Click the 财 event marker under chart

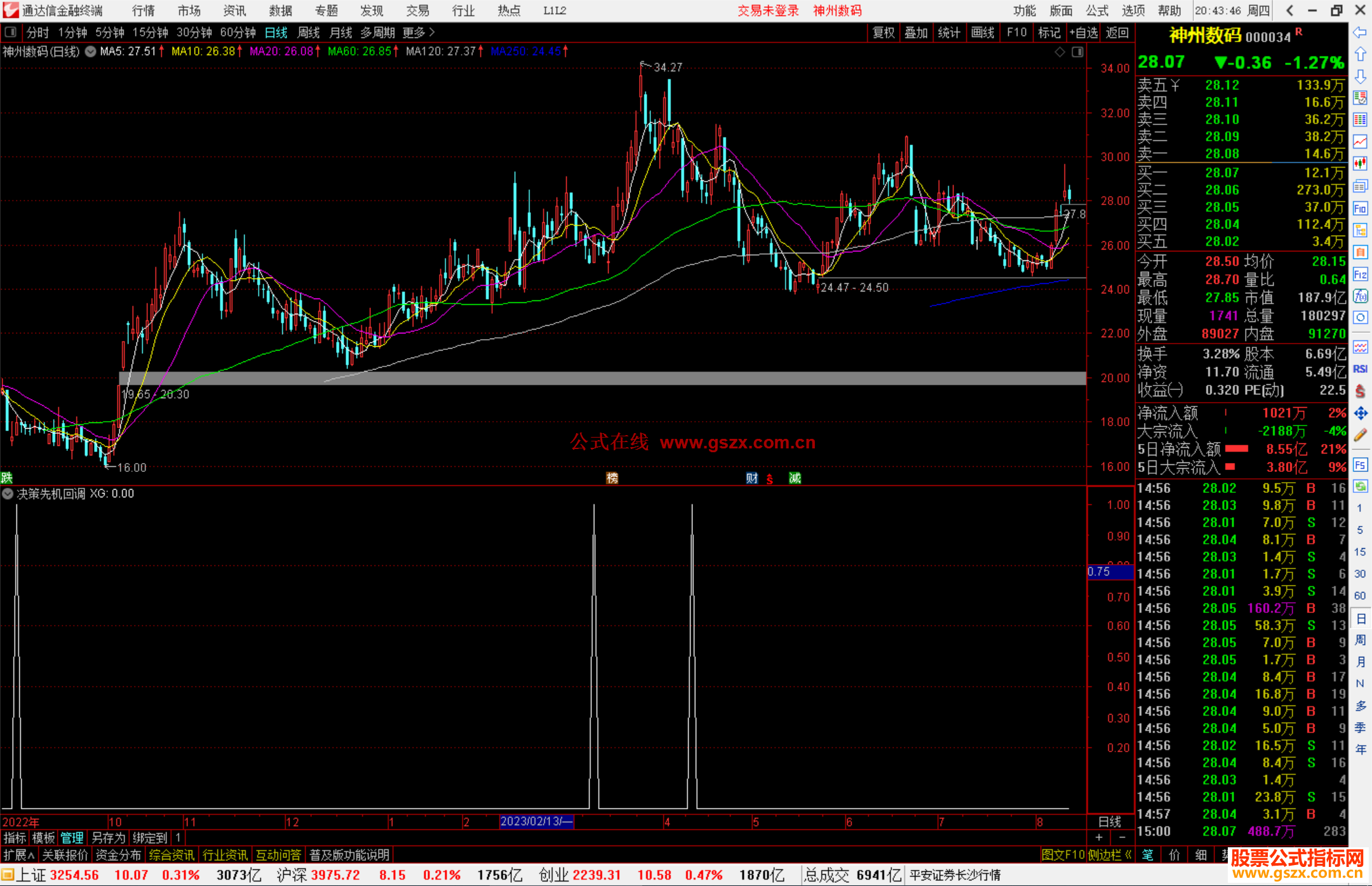pos(752,478)
